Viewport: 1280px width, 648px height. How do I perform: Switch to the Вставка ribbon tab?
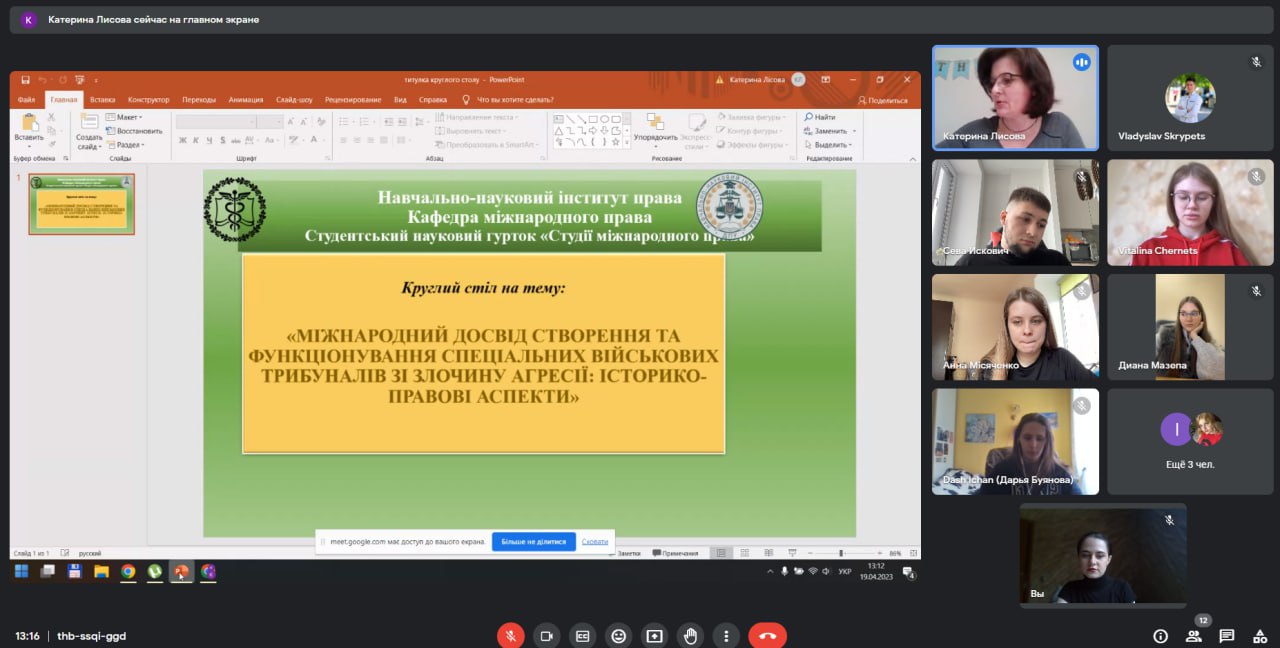pyautogui.click(x=102, y=100)
